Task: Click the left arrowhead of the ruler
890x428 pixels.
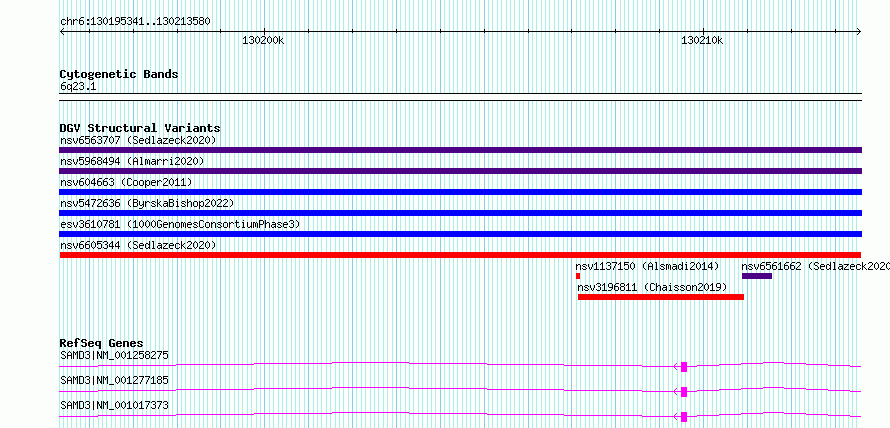Action: click(62, 32)
